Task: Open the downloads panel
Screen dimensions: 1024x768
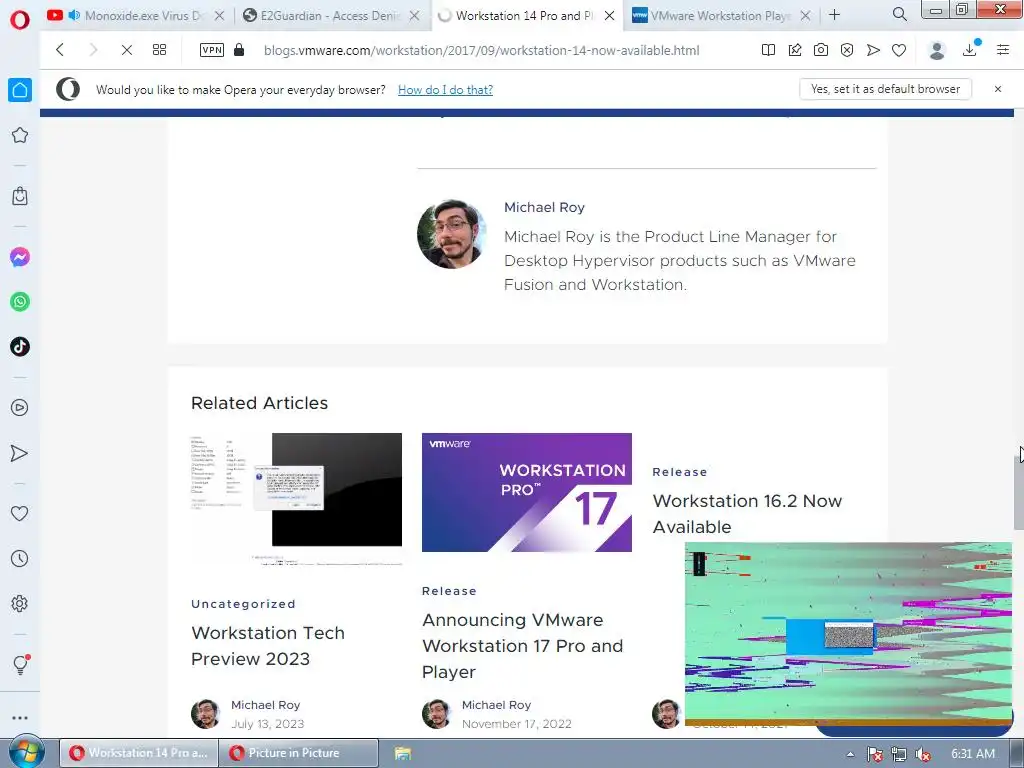Action: 970,49
